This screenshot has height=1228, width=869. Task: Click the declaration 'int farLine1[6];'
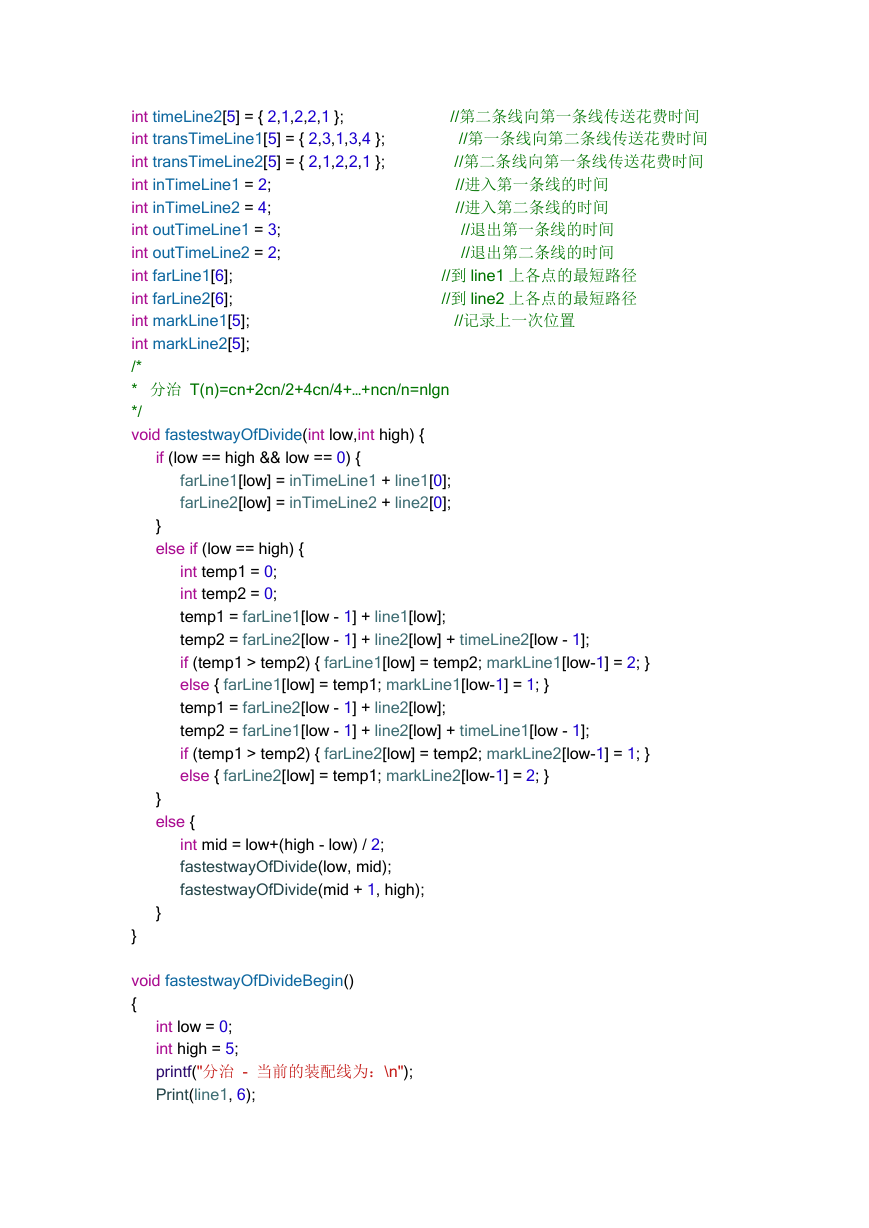182,276
